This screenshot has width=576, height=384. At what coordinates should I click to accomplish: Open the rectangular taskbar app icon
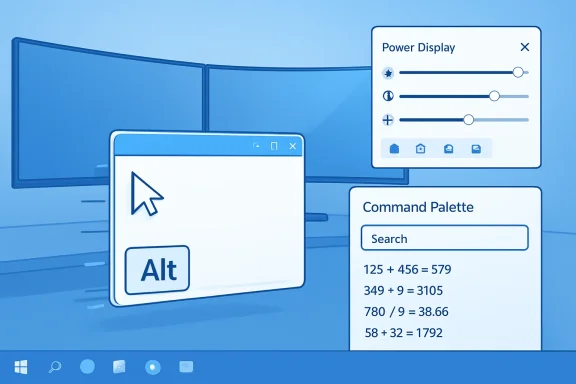click(186, 367)
